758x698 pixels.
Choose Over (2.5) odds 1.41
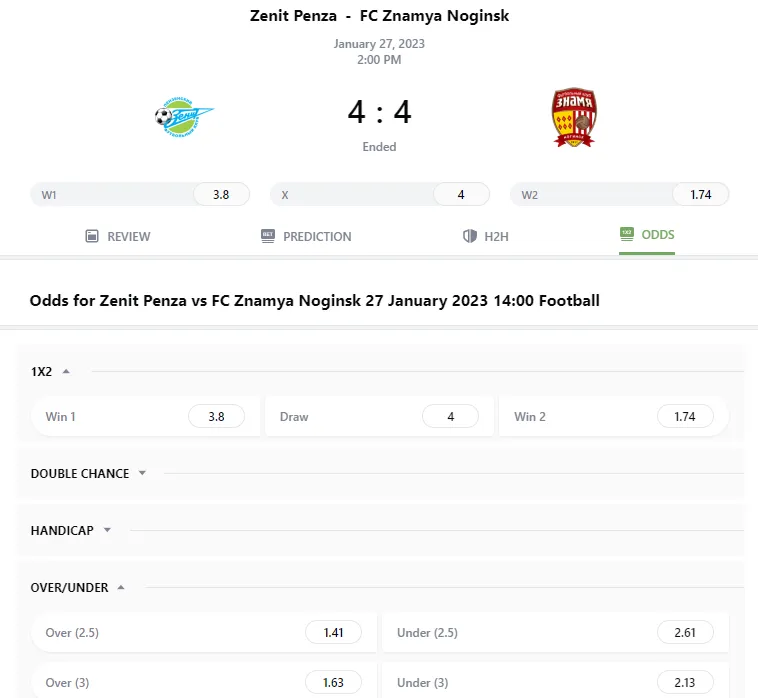click(333, 632)
